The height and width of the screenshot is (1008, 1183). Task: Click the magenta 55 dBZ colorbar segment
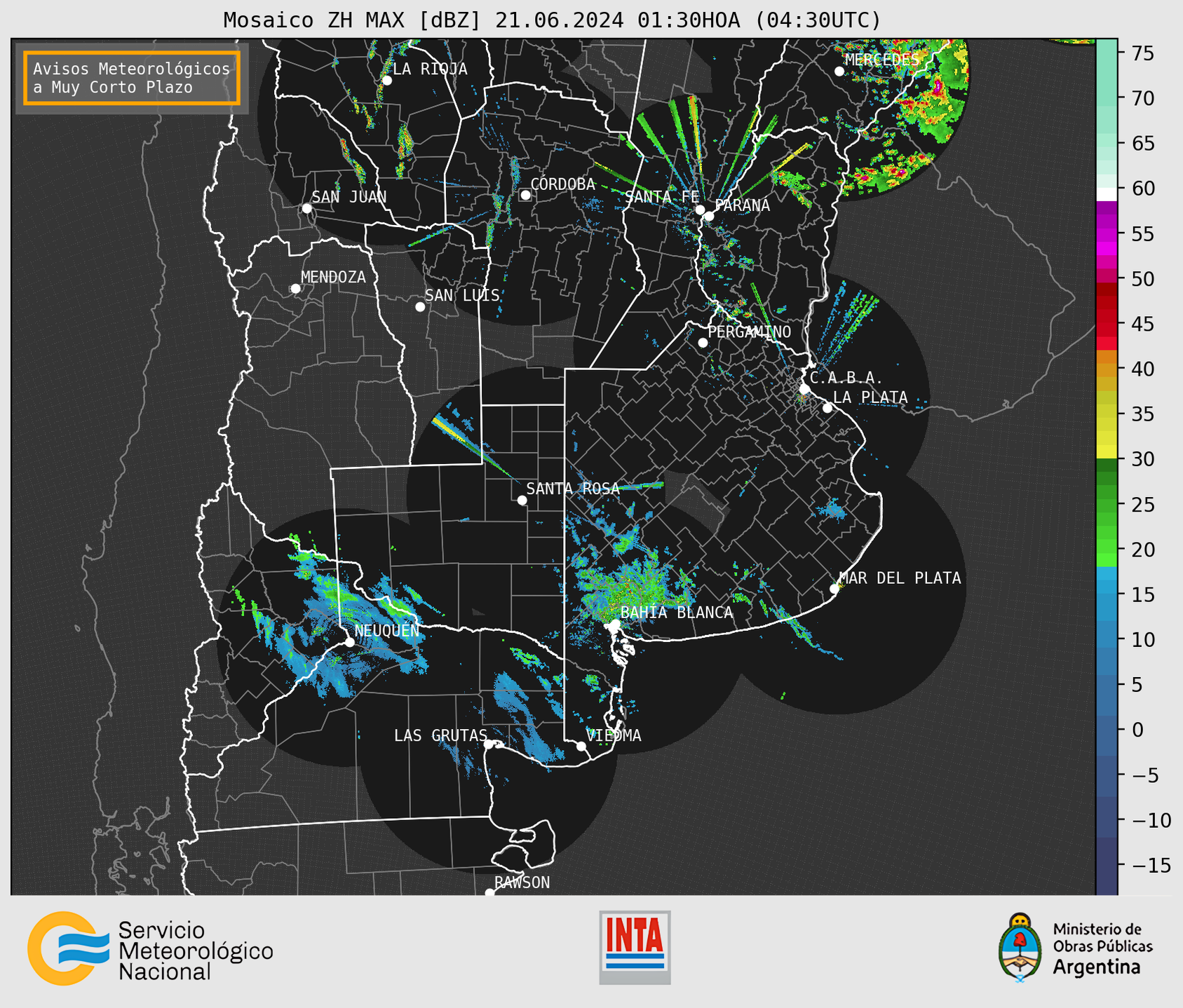pos(1107,233)
